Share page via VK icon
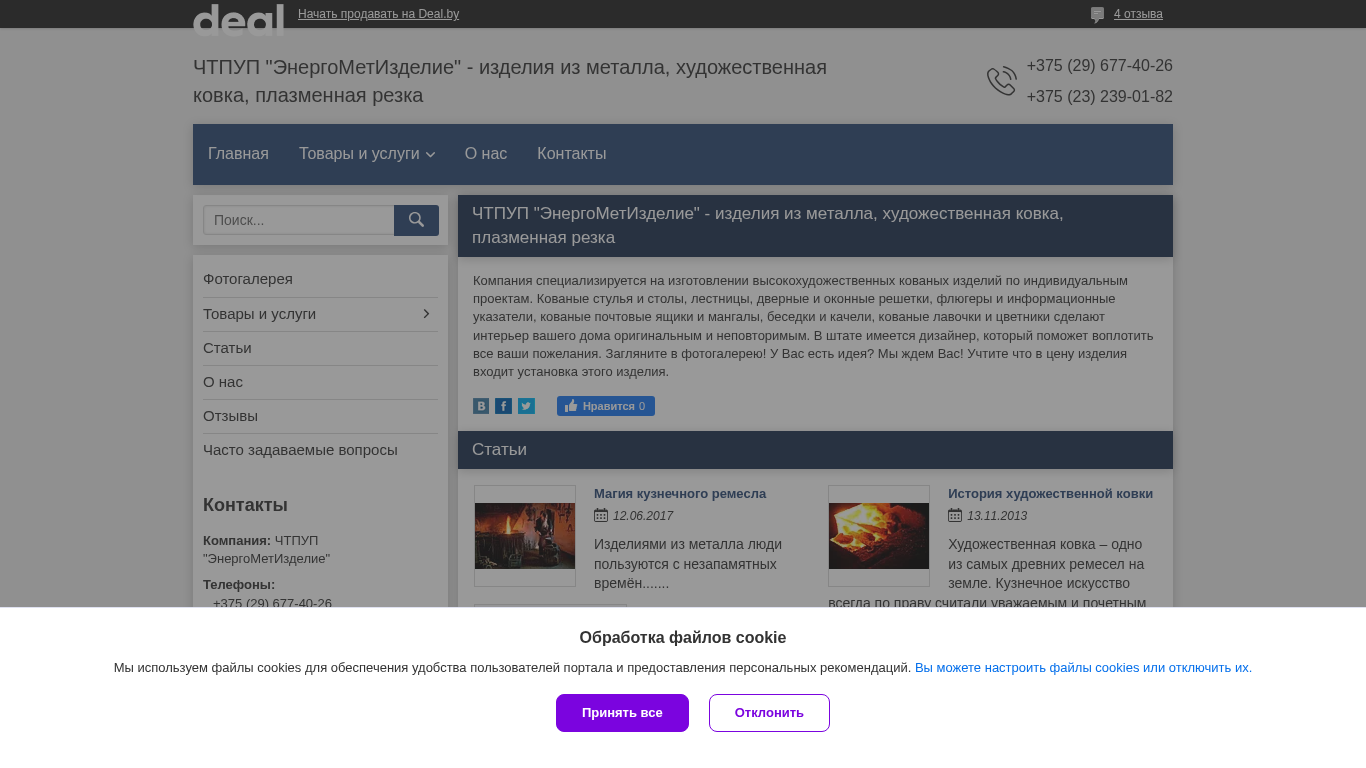 pos(481,406)
